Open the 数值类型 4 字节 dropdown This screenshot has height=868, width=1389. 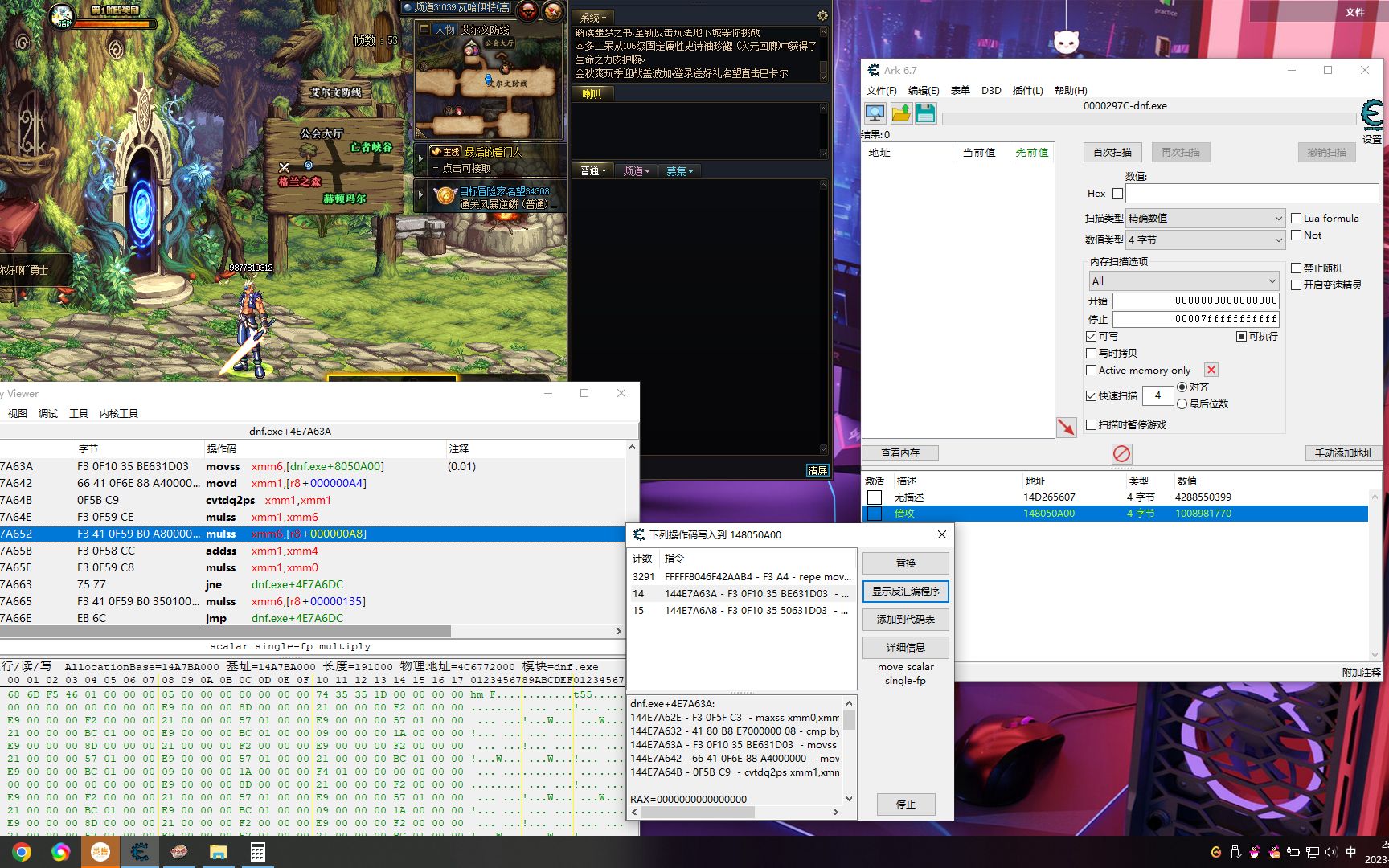(x=1206, y=240)
